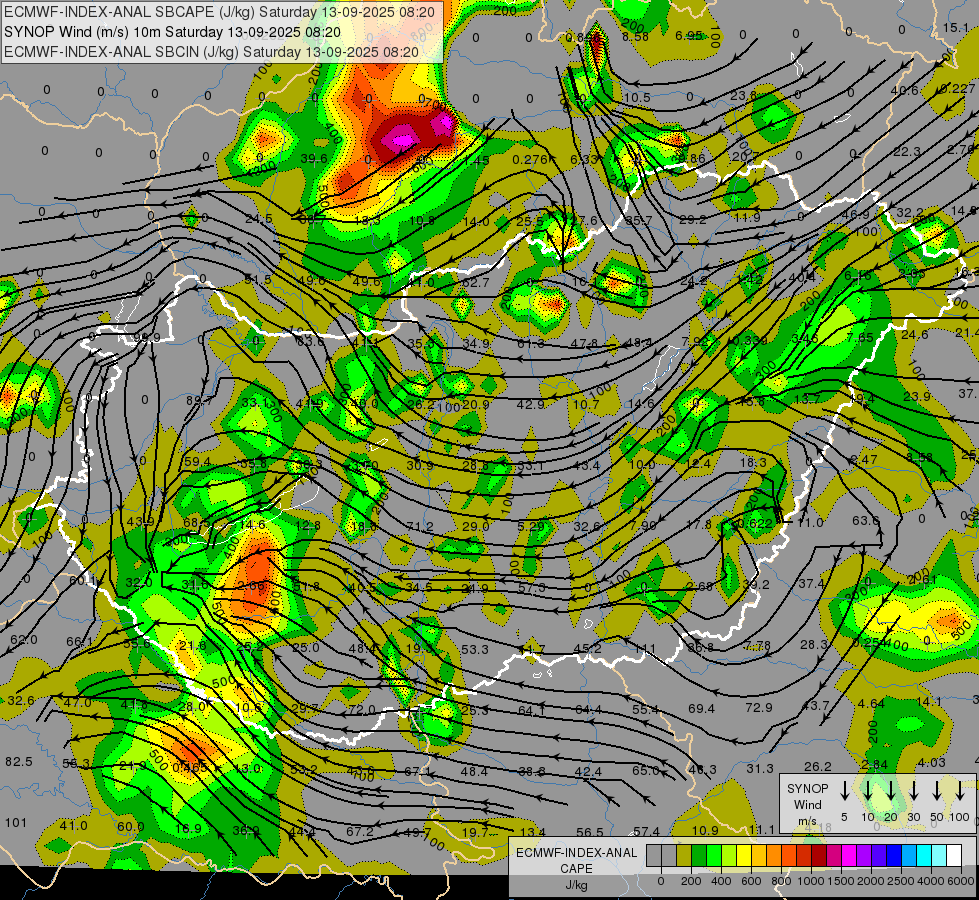
Task: Click the map value '67.2'
Action: (360, 831)
